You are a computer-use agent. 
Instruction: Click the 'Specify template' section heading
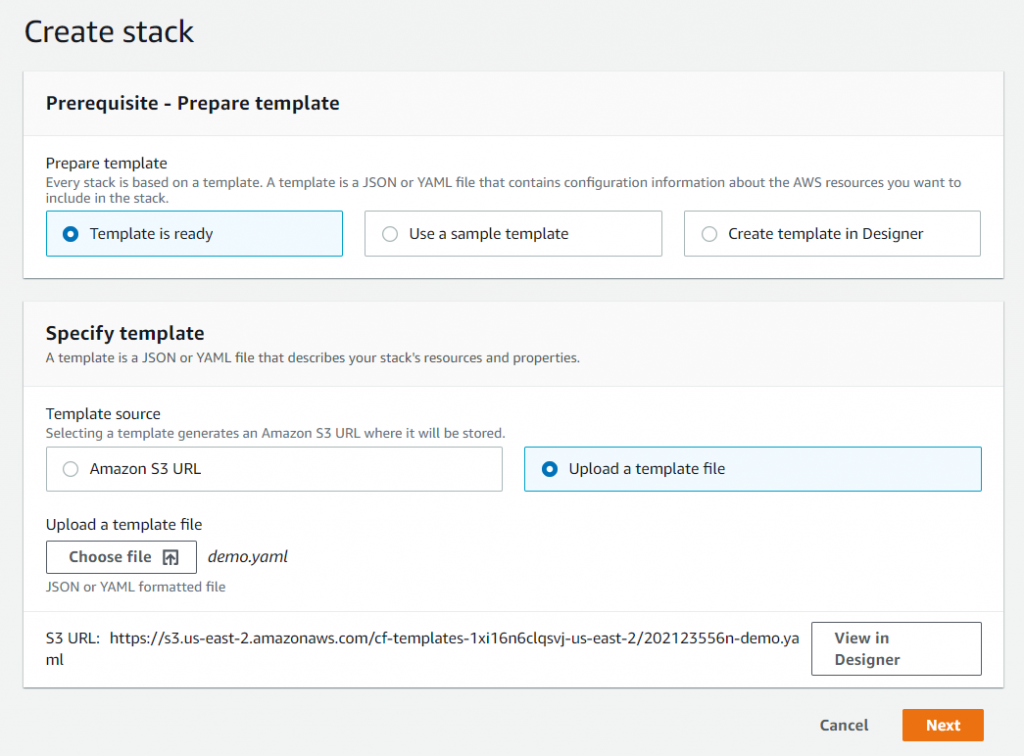coord(125,333)
